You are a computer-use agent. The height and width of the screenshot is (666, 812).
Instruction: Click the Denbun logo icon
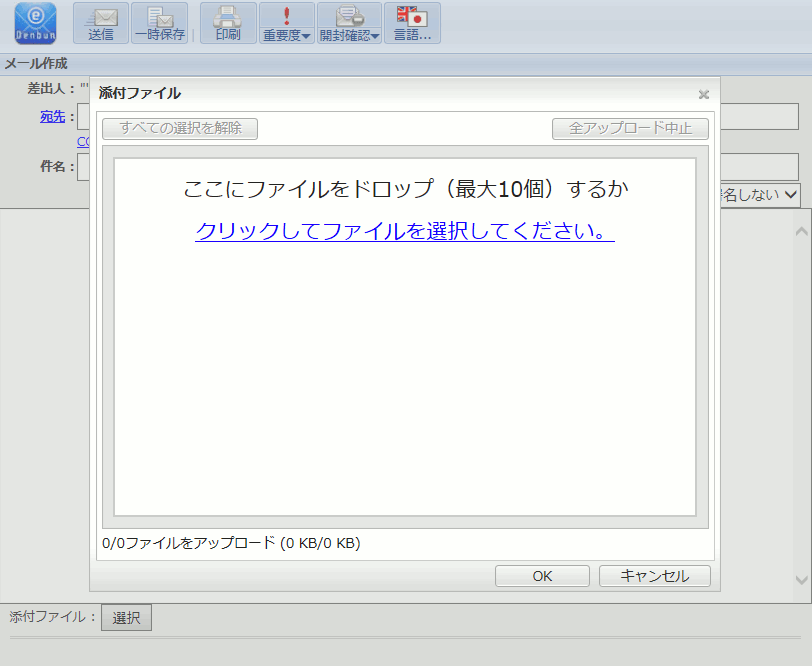pyautogui.click(x=35, y=23)
